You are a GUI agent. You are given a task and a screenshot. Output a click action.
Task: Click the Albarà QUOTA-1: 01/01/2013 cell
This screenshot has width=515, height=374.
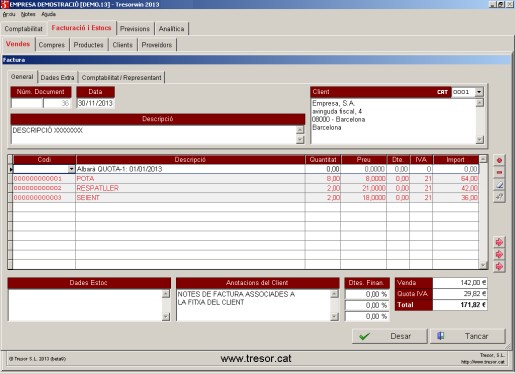(x=190, y=169)
